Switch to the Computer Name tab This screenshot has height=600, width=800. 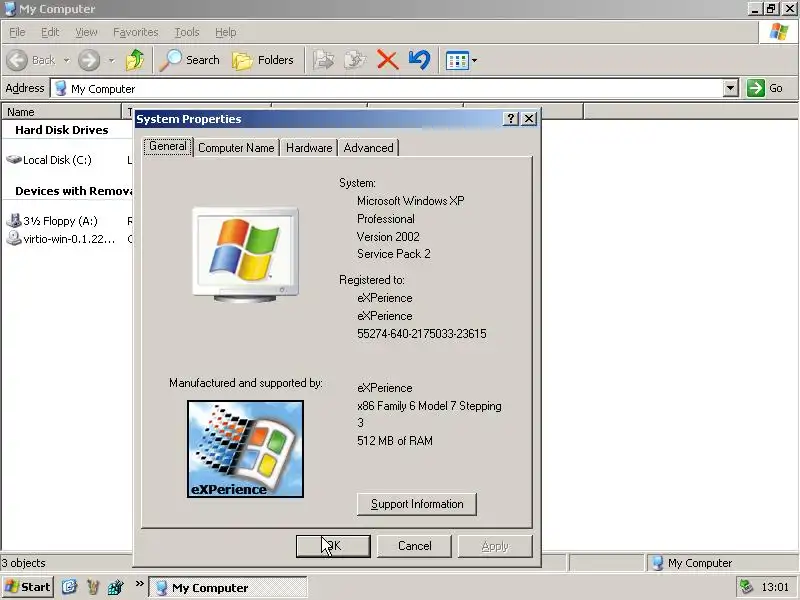tap(236, 148)
